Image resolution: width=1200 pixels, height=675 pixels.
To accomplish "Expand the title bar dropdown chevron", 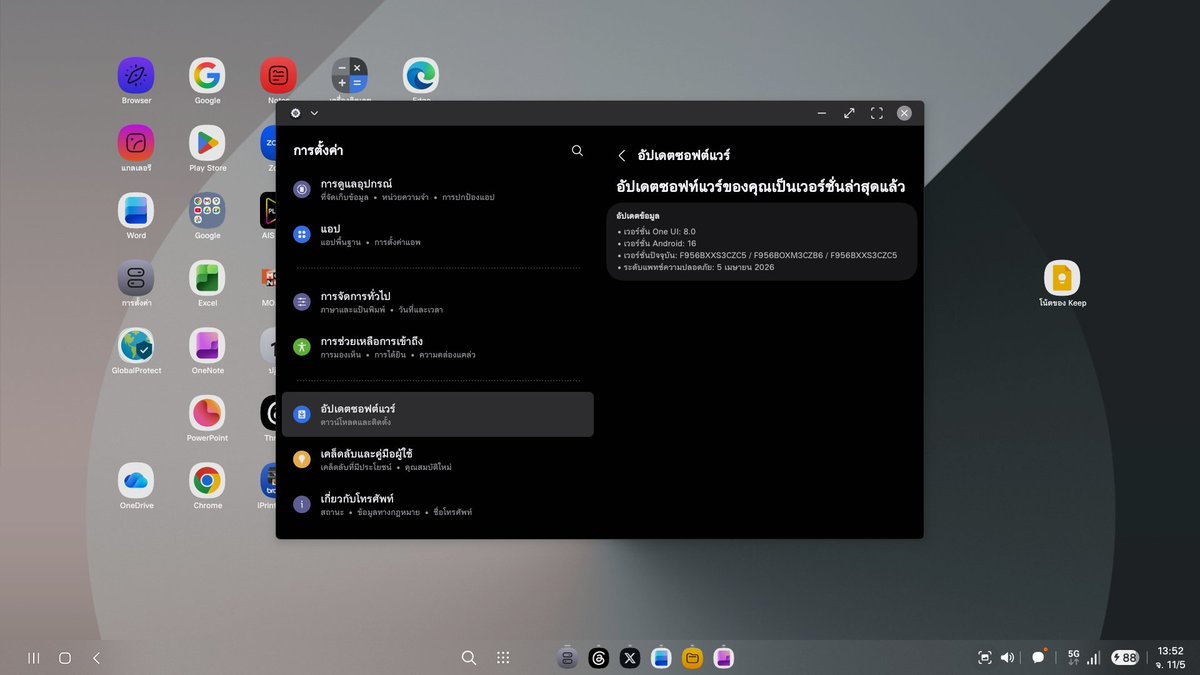I will (x=314, y=113).
